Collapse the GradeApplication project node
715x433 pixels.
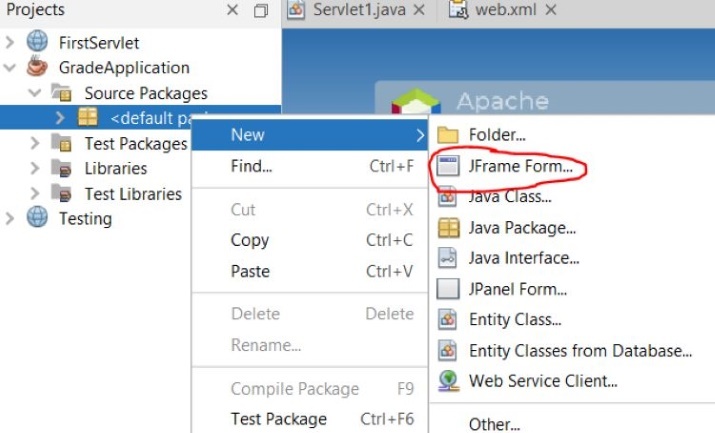pyautogui.click(x=11, y=68)
